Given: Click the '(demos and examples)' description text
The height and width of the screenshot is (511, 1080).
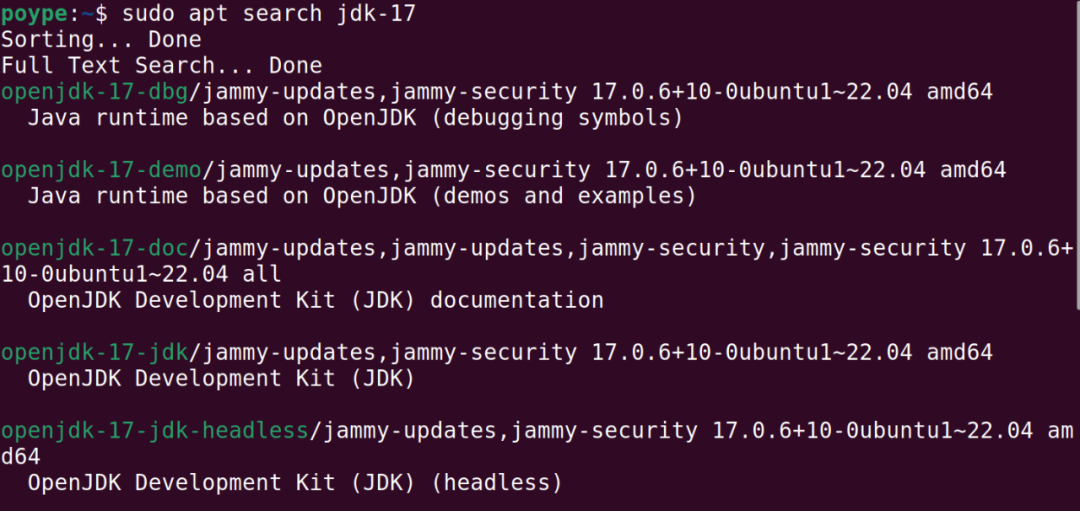Looking at the screenshot, I should coord(563,196).
